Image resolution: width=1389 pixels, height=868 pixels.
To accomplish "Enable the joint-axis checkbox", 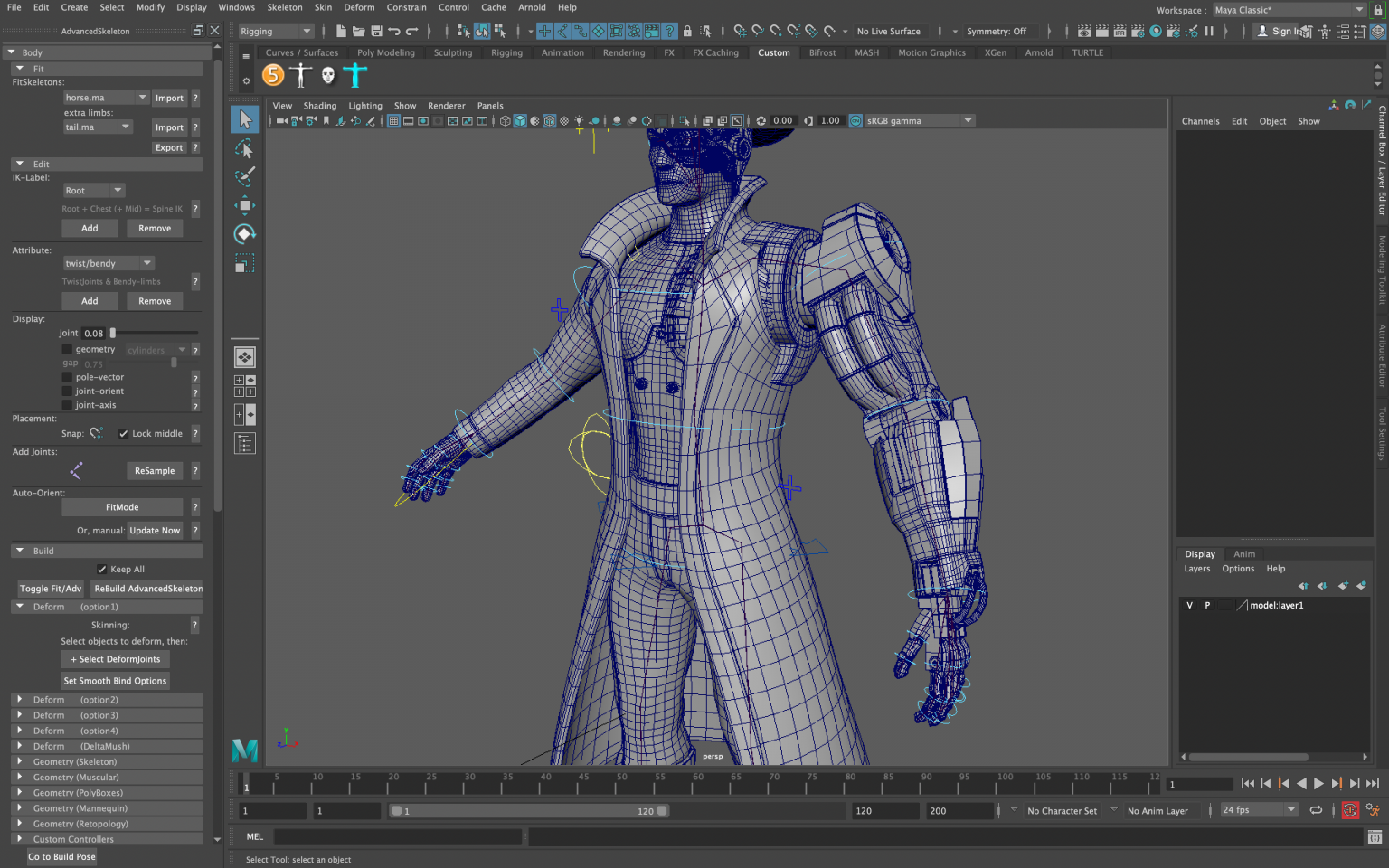I will (x=67, y=405).
